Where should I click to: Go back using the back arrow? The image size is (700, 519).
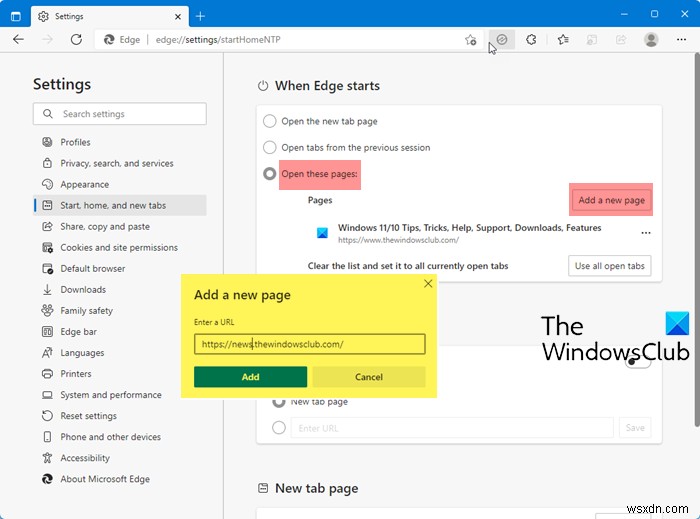(x=18, y=39)
